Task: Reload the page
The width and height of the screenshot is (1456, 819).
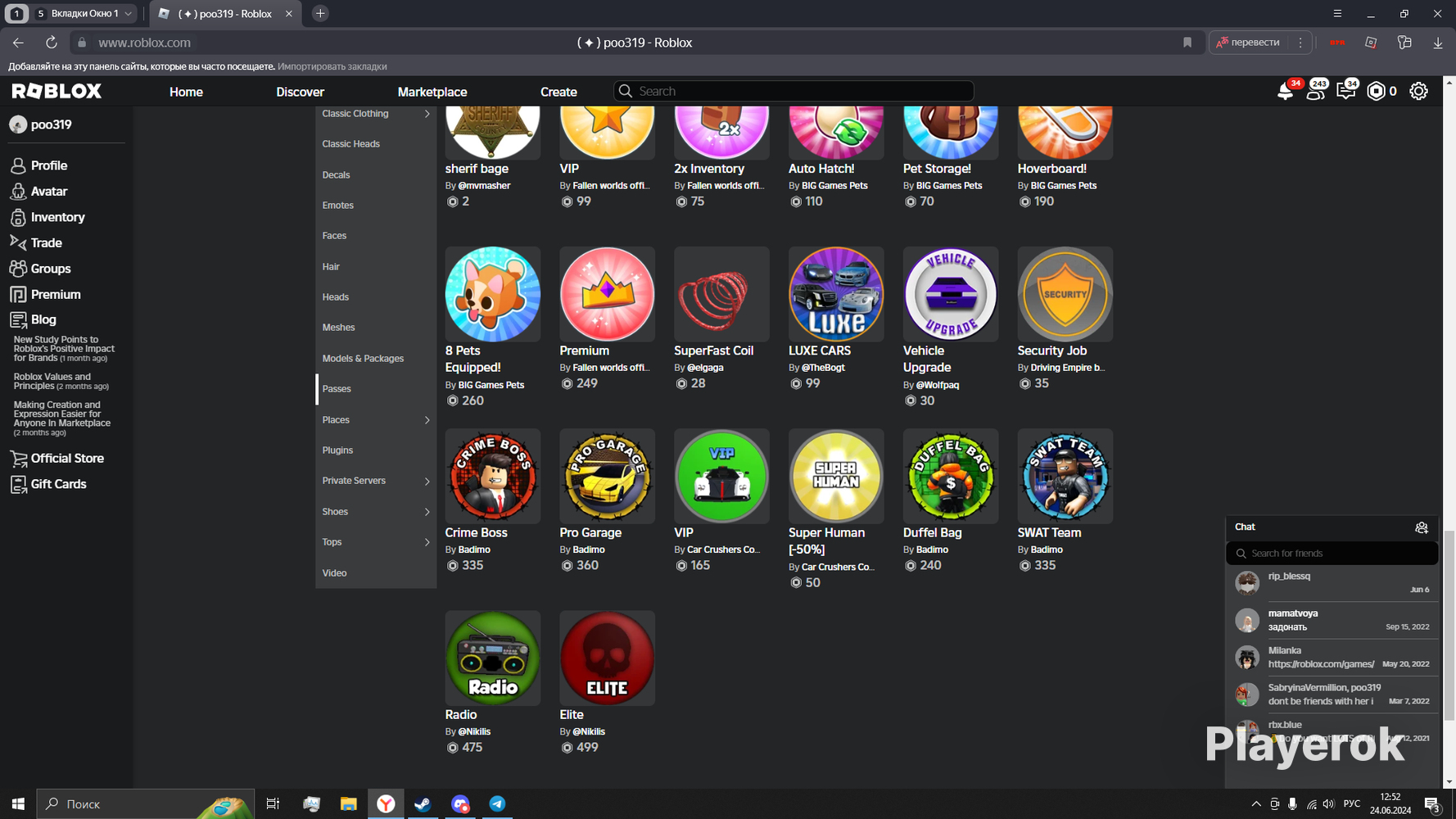Action: click(51, 43)
